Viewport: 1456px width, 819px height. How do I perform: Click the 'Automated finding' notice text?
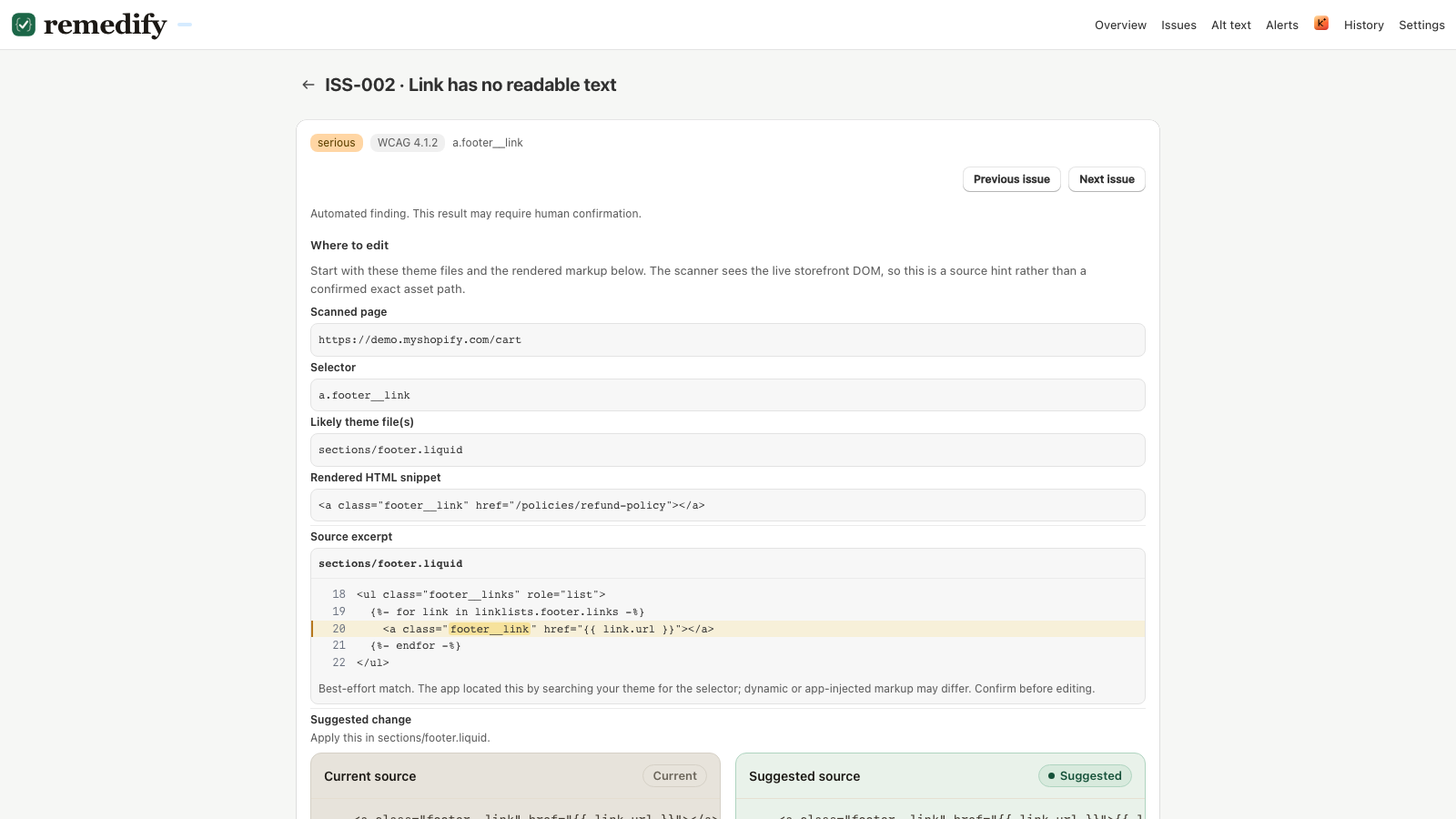[x=476, y=214]
